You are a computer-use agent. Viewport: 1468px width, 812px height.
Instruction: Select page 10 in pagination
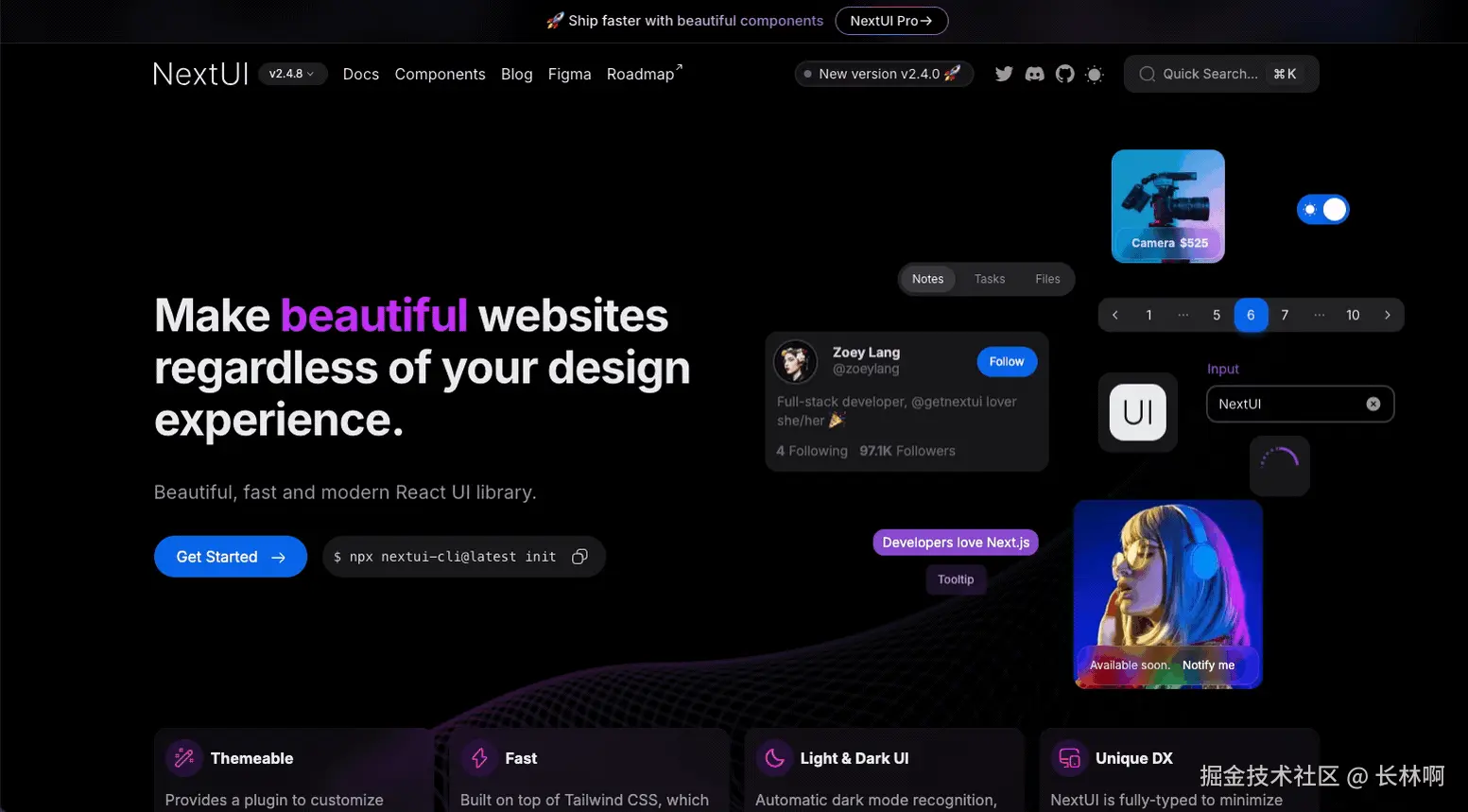(1353, 315)
